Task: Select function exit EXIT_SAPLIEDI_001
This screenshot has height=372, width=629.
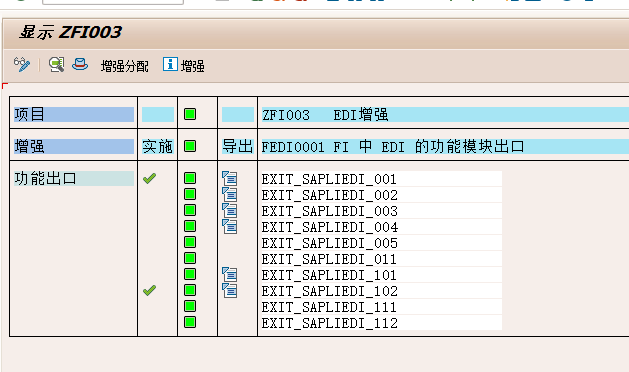Action: coord(381,179)
